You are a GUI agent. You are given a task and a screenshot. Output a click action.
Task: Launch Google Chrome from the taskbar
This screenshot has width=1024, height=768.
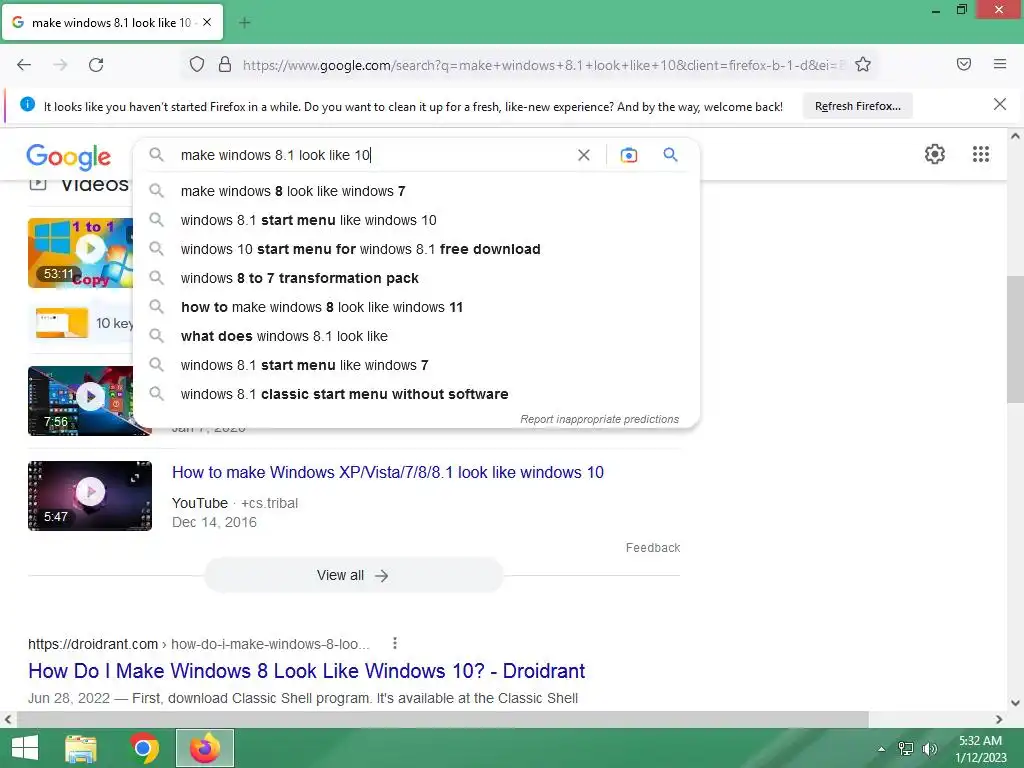(x=144, y=748)
